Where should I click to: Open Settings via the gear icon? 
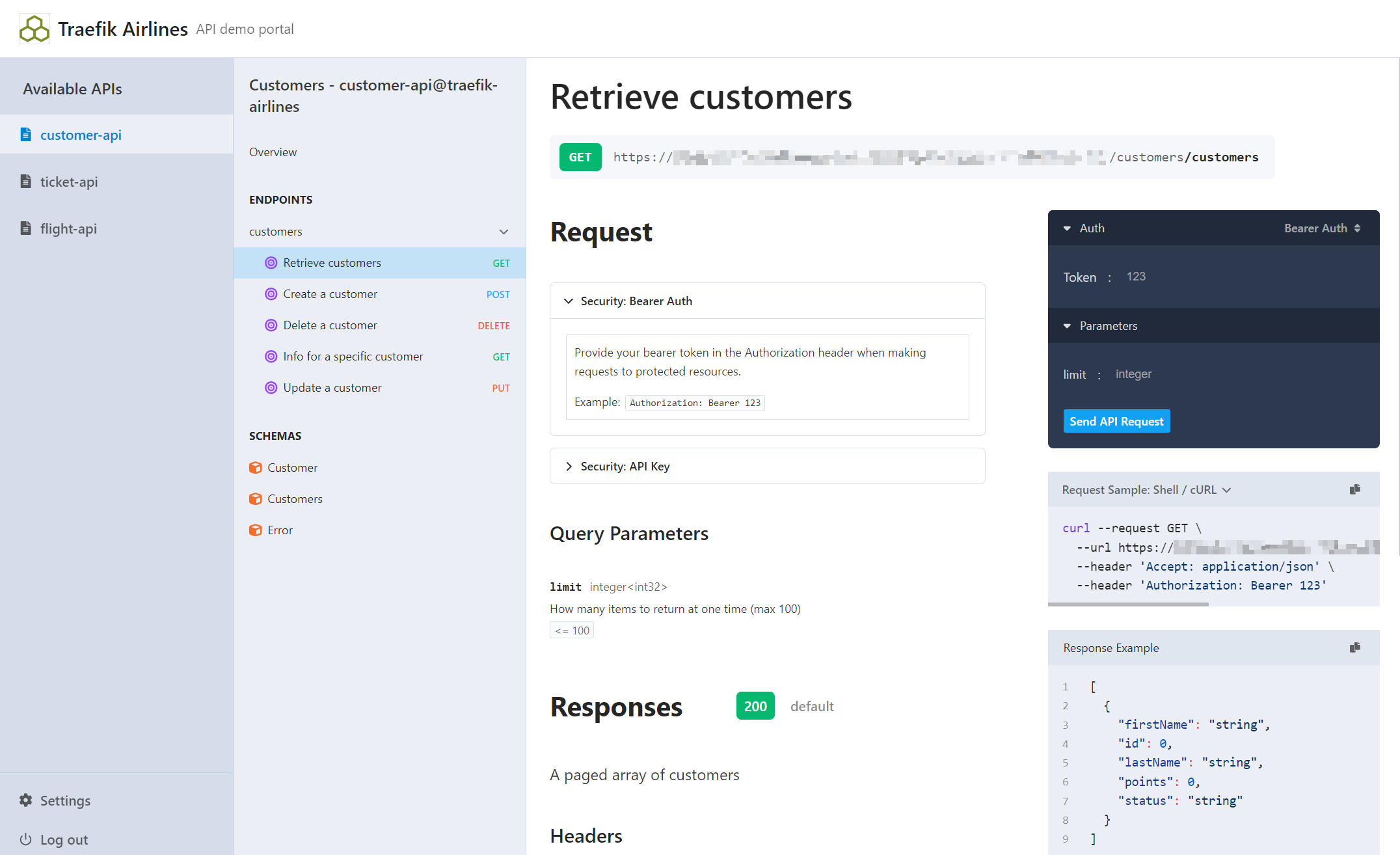pyautogui.click(x=26, y=800)
